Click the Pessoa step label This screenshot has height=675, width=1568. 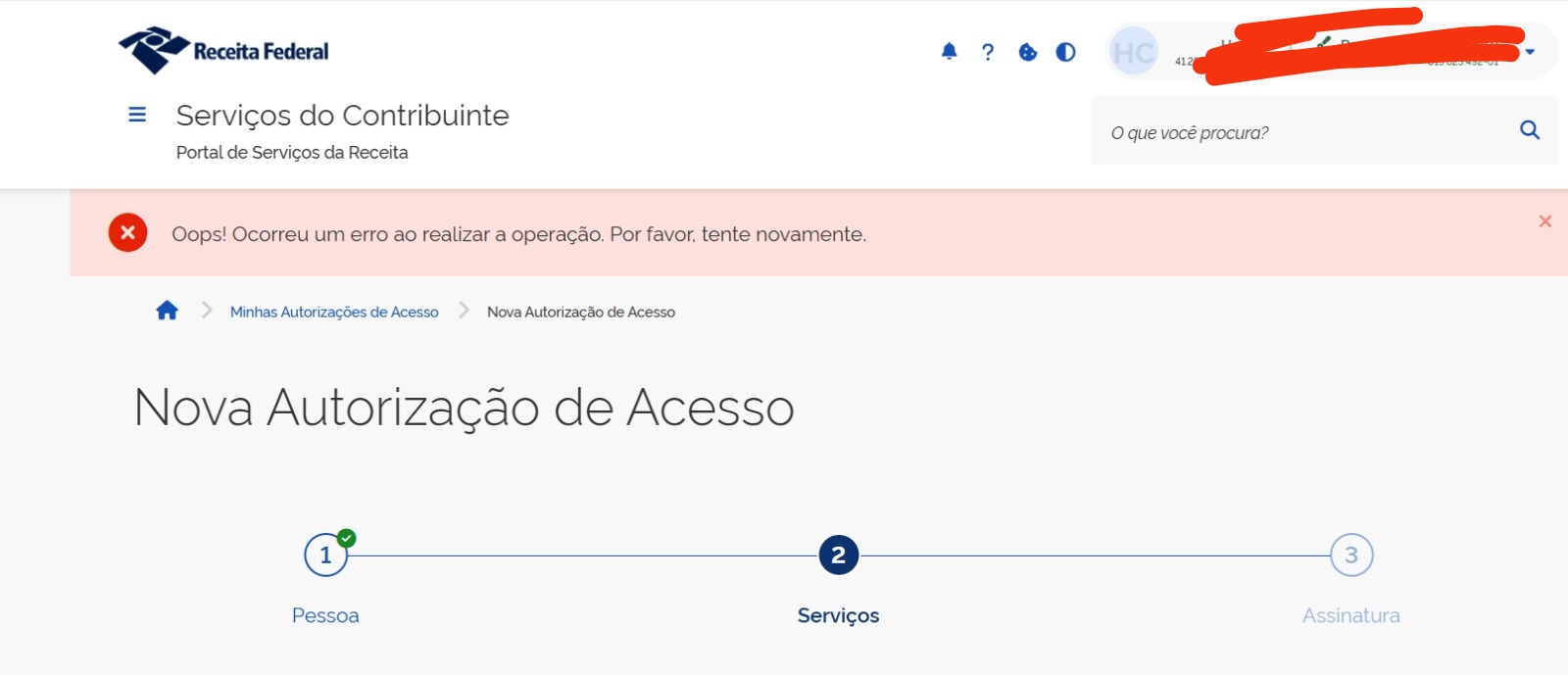point(325,615)
